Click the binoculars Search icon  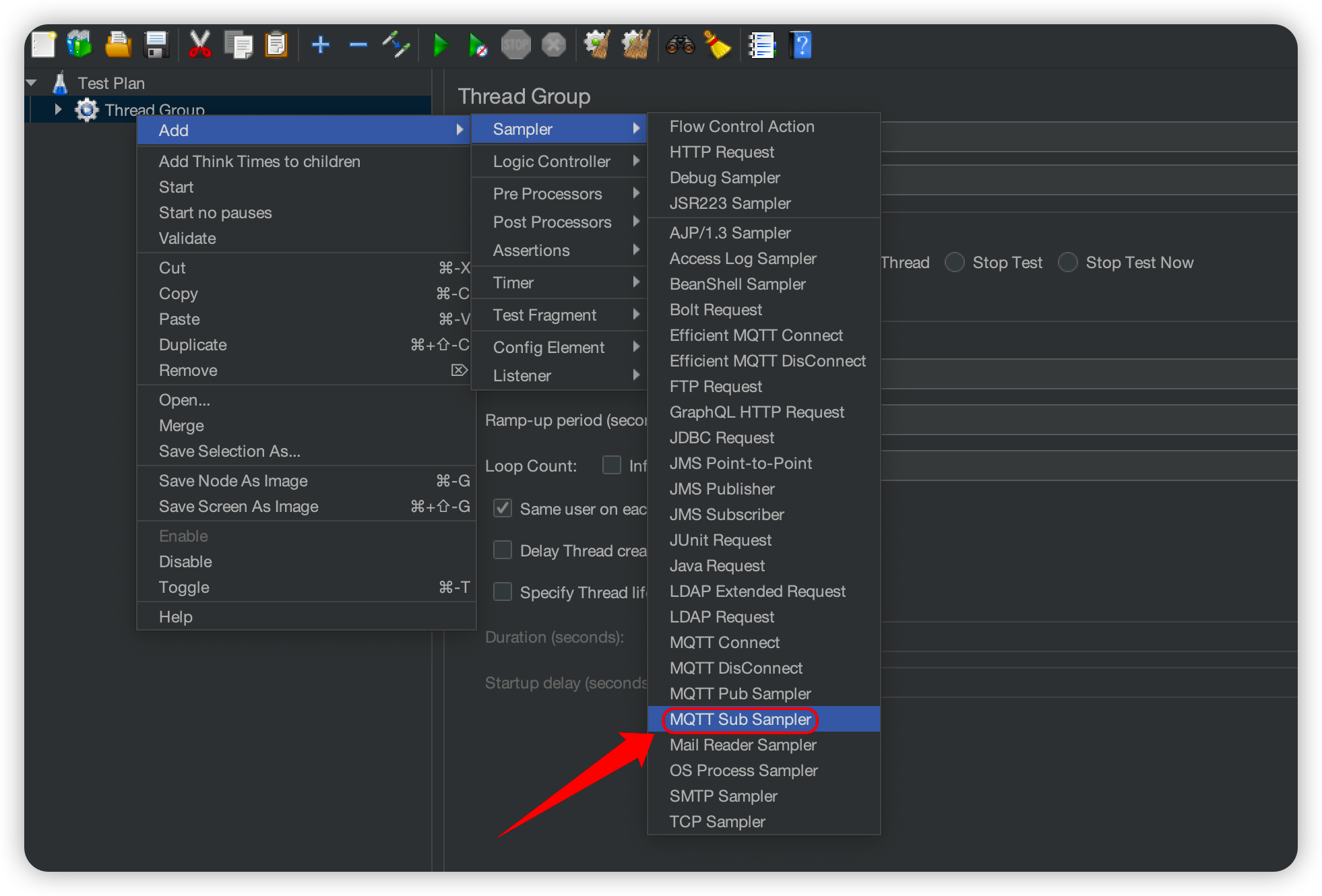point(680,45)
